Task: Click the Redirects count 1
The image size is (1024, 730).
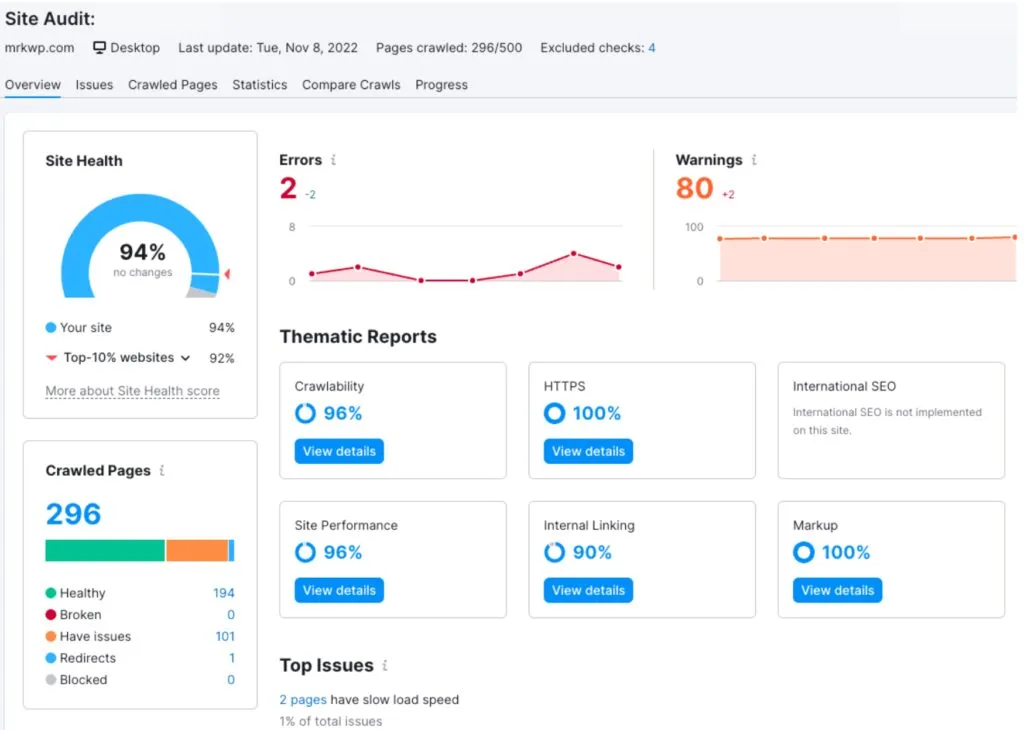Action: [232, 658]
